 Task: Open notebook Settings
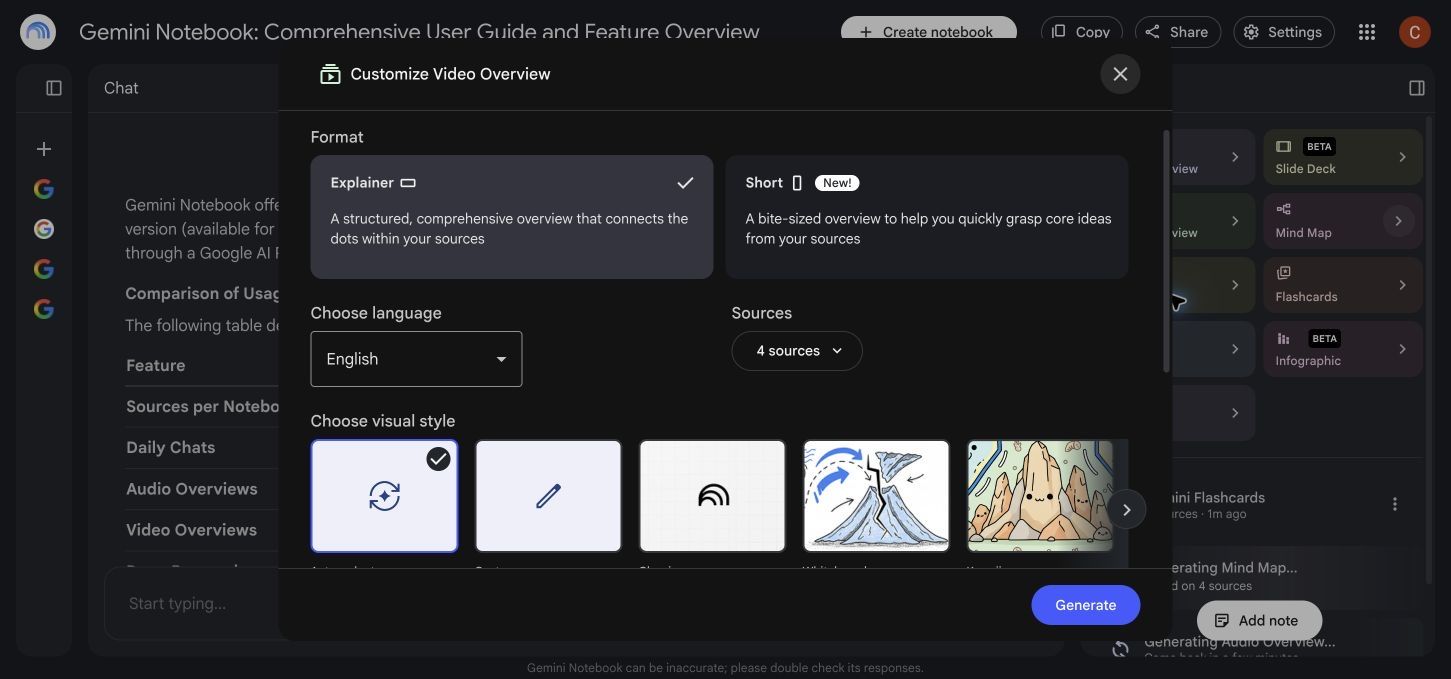(1283, 32)
